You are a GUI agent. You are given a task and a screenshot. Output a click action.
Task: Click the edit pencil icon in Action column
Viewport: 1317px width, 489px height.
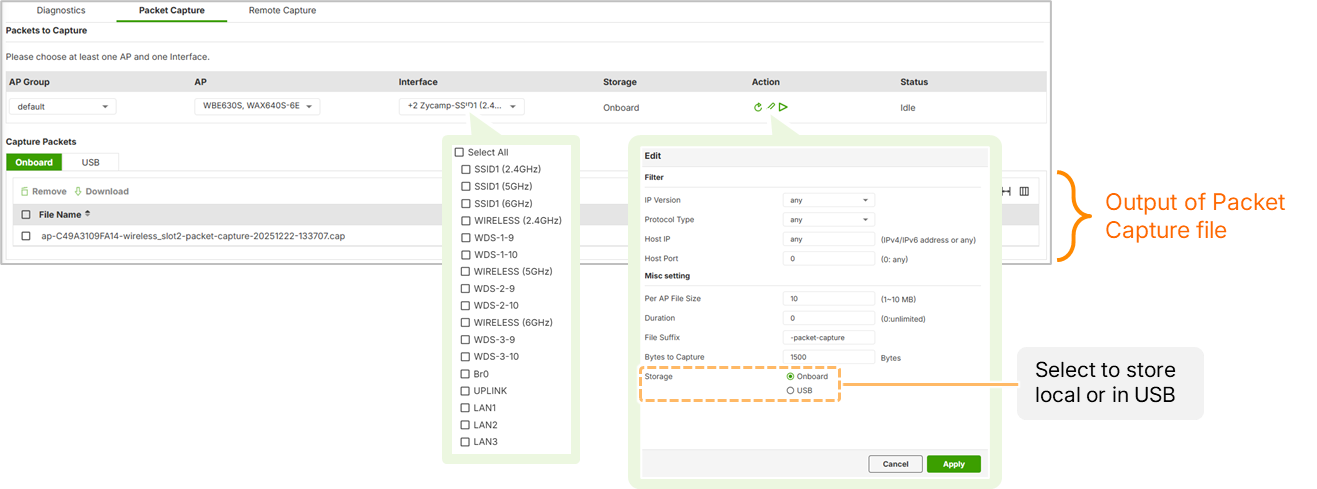pyautogui.click(x=771, y=107)
